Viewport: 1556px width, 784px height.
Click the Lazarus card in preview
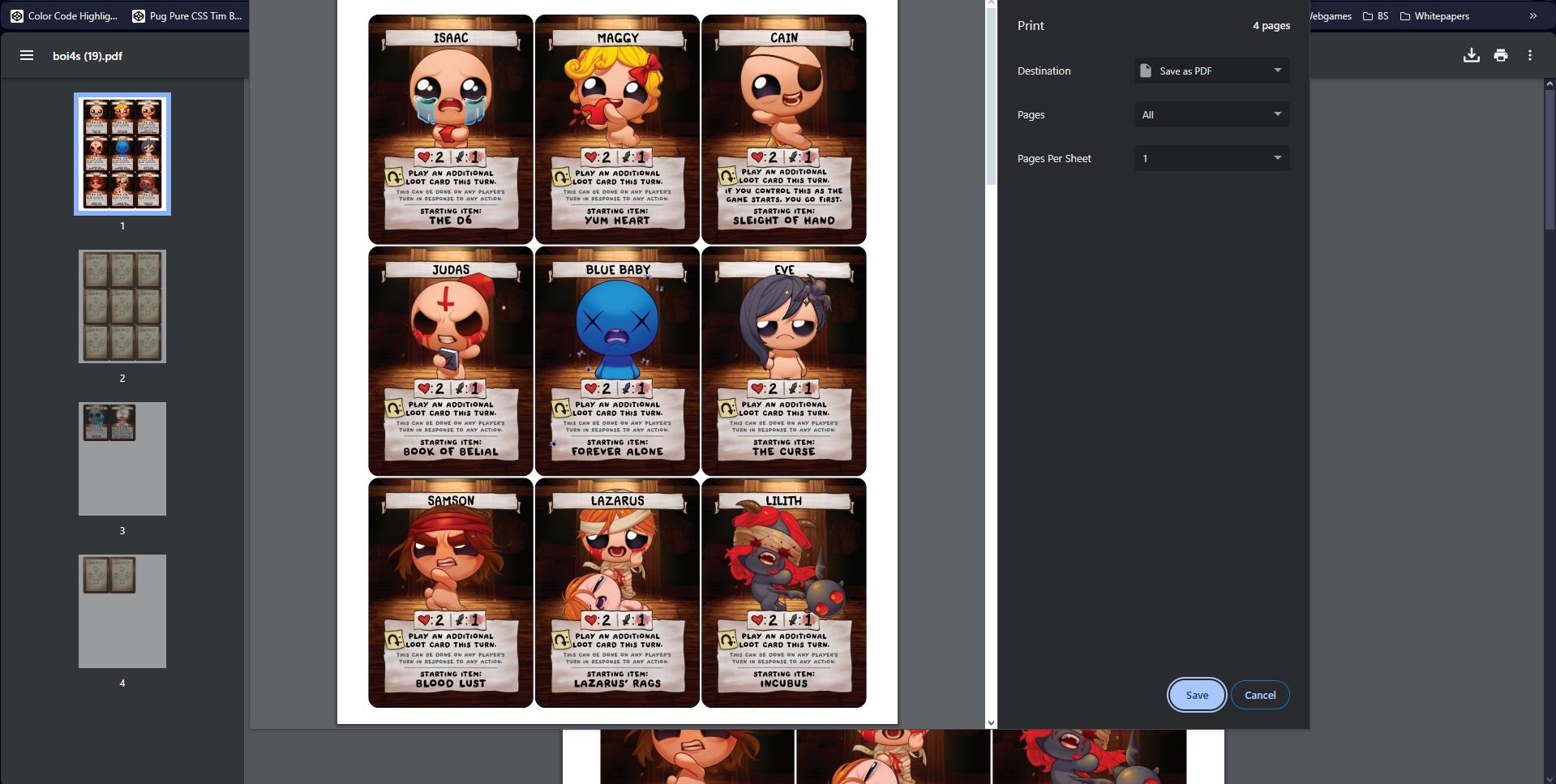click(617, 593)
